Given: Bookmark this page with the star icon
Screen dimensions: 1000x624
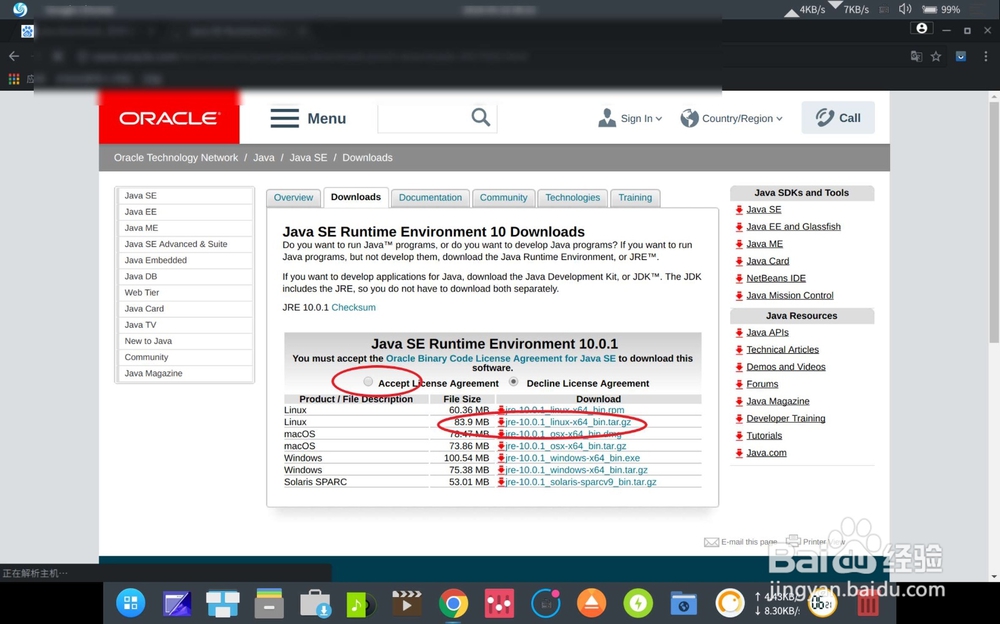Looking at the screenshot, I should [x=936, y=56].
